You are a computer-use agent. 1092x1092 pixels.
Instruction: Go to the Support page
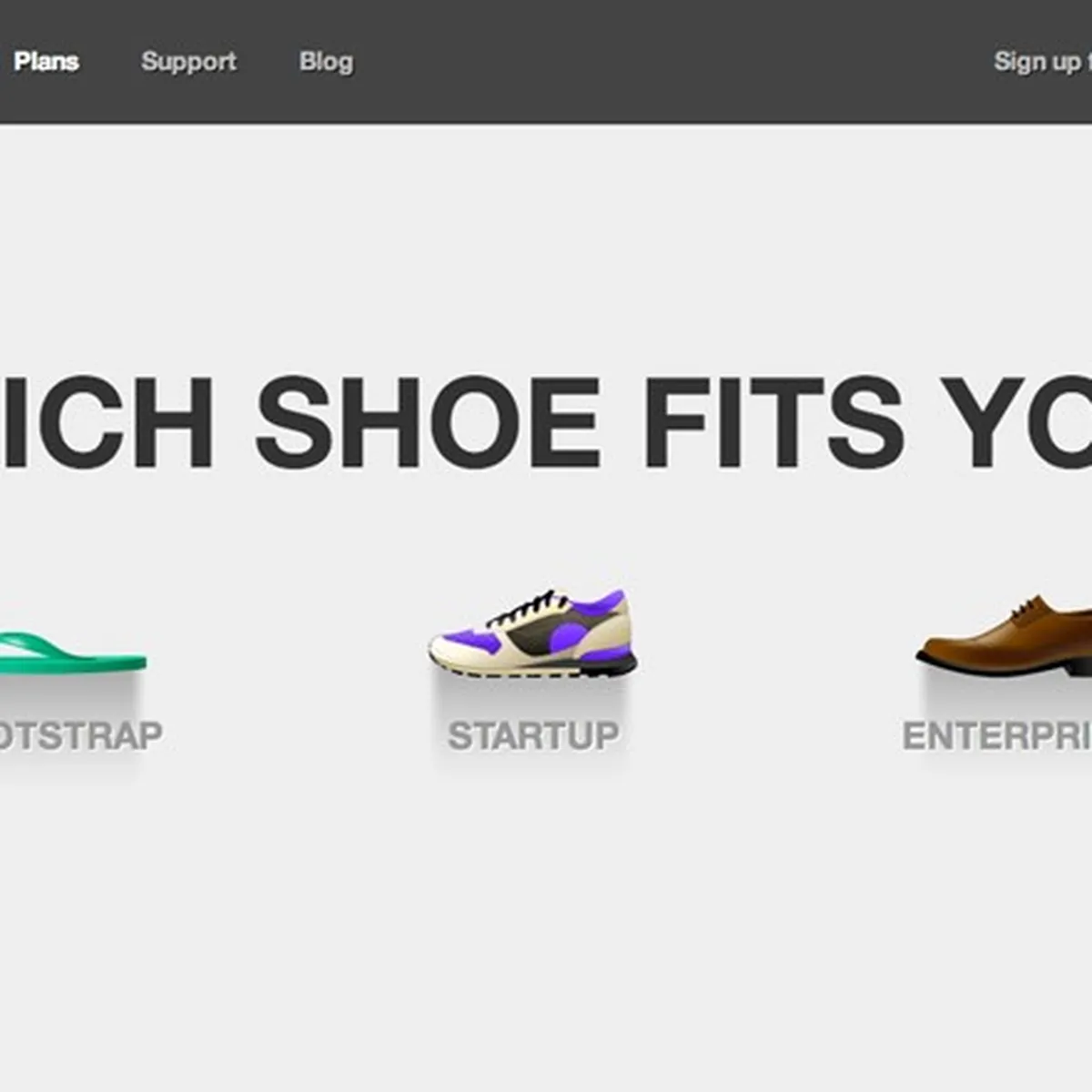click(188, 62)
